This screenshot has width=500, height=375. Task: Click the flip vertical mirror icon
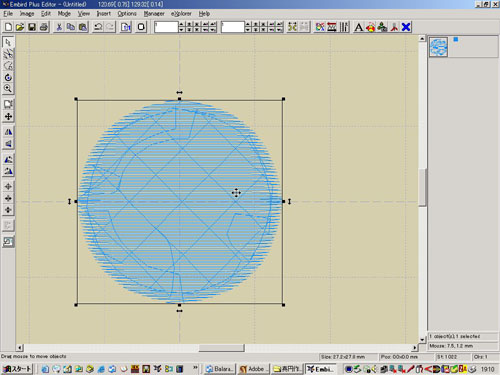pos(8,144)
